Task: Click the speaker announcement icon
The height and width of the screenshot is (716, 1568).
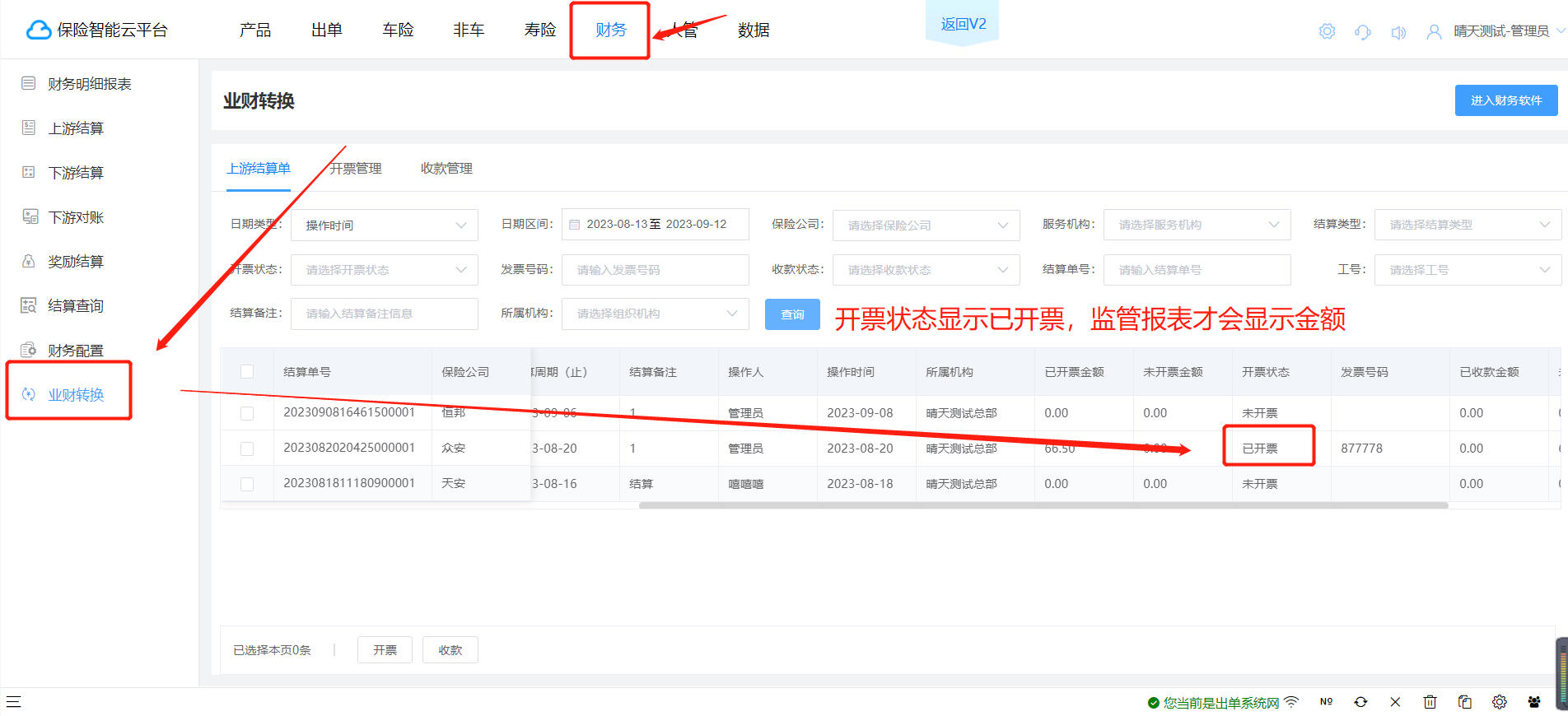Action: (1398, 32)
